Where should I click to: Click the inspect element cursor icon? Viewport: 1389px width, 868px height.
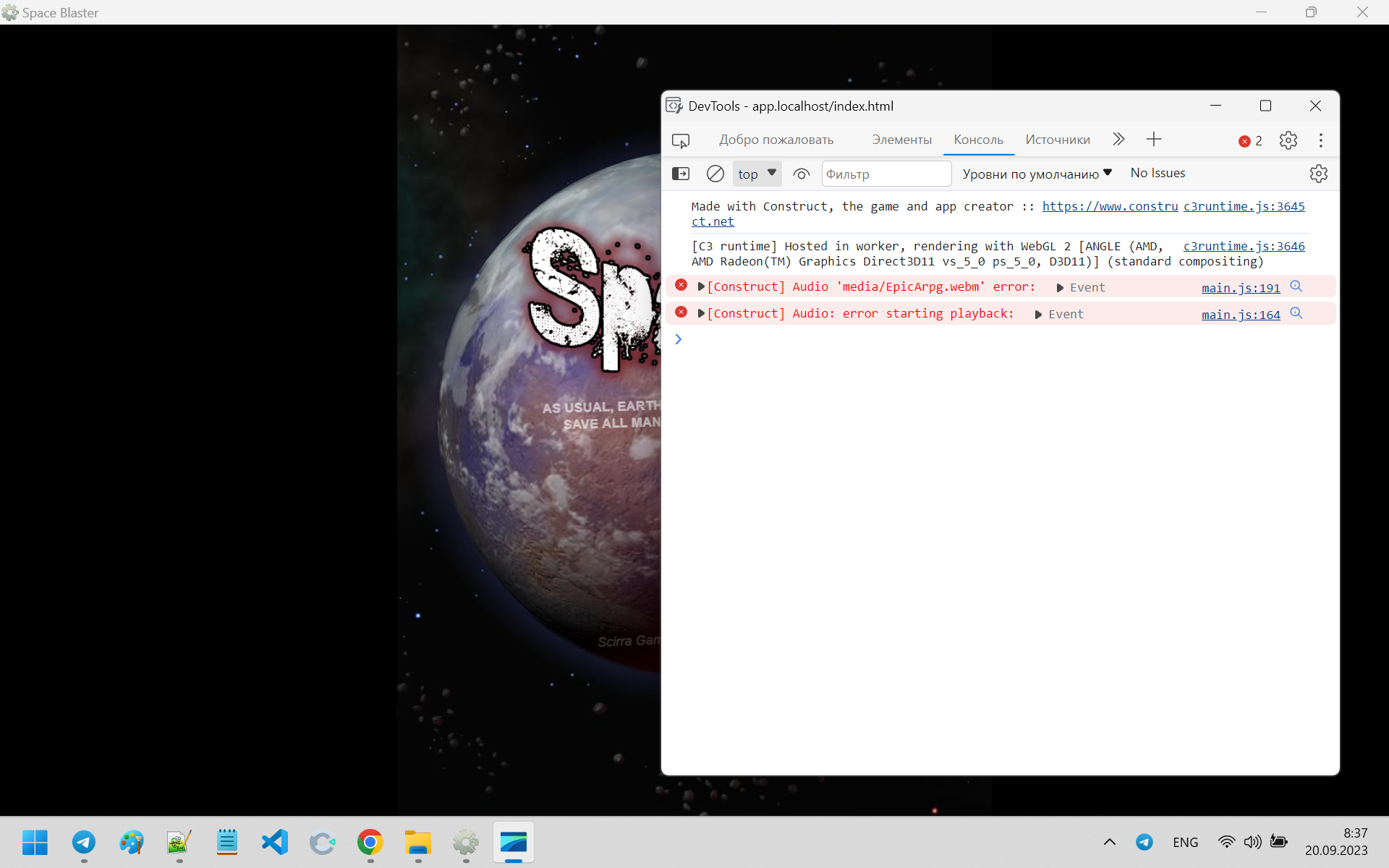(681, 140)
